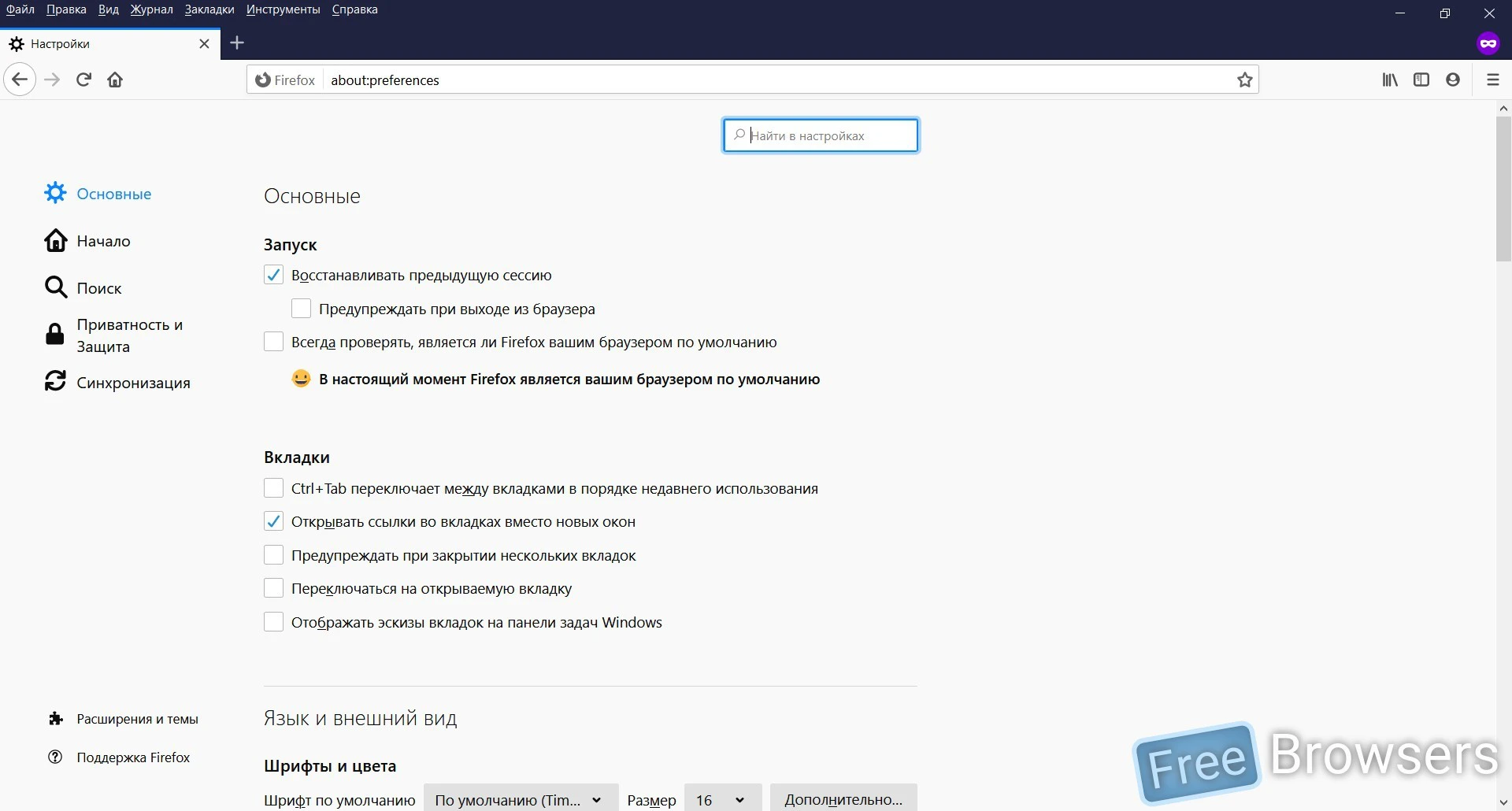The image size is (1512, 811).
Task: Restore down the Firefox window
Action: (1444, 13)
